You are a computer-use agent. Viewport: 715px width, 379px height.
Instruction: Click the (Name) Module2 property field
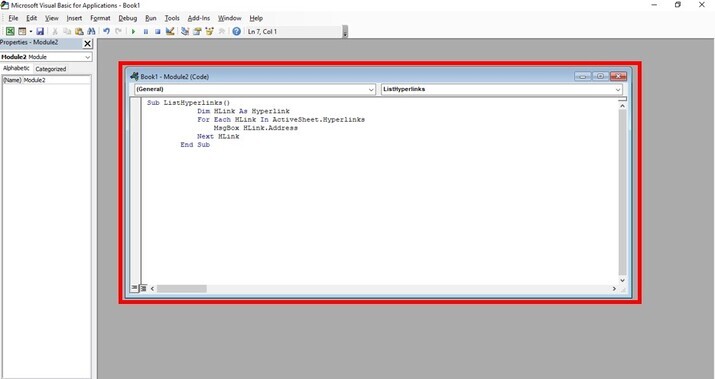[46, 80]
